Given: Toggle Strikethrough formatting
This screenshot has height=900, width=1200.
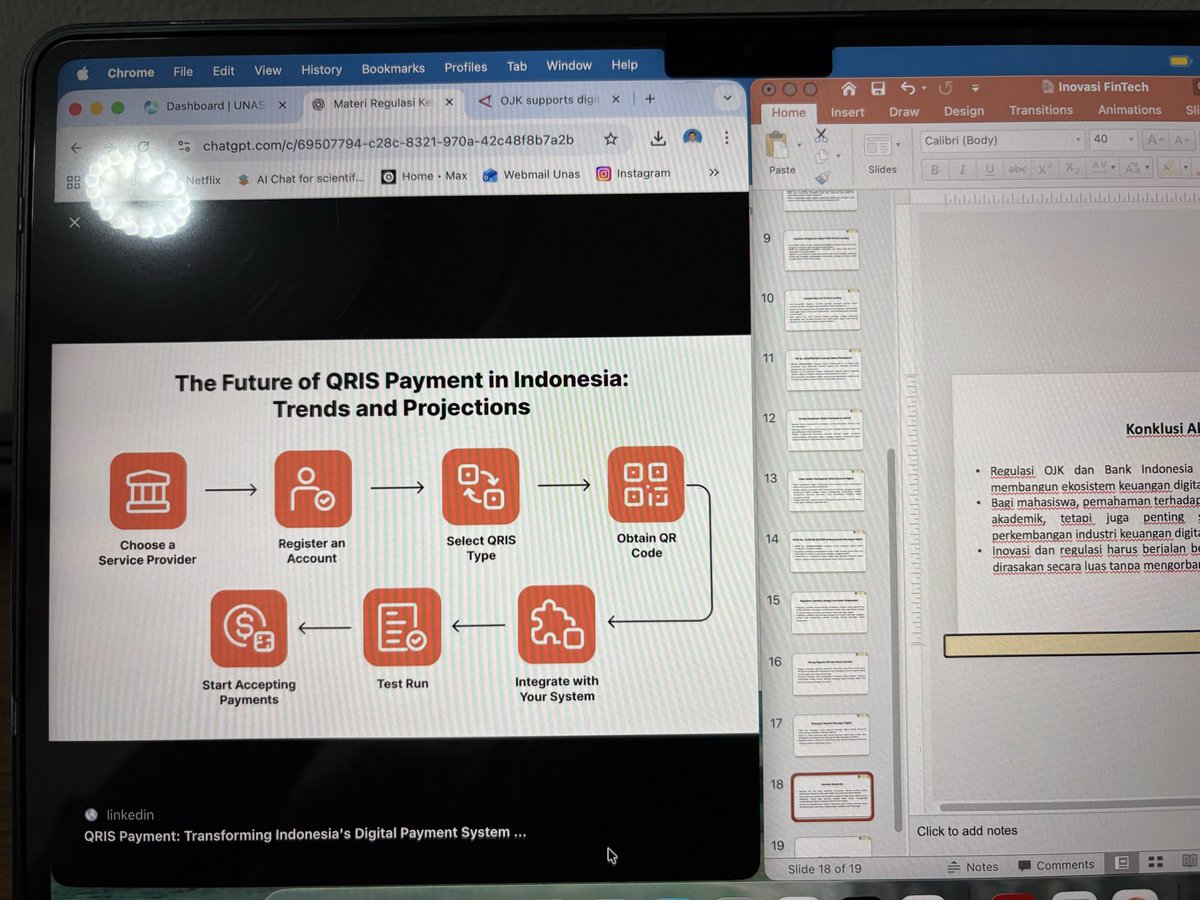Looking at the screenshot, I should click(1017, 170).
